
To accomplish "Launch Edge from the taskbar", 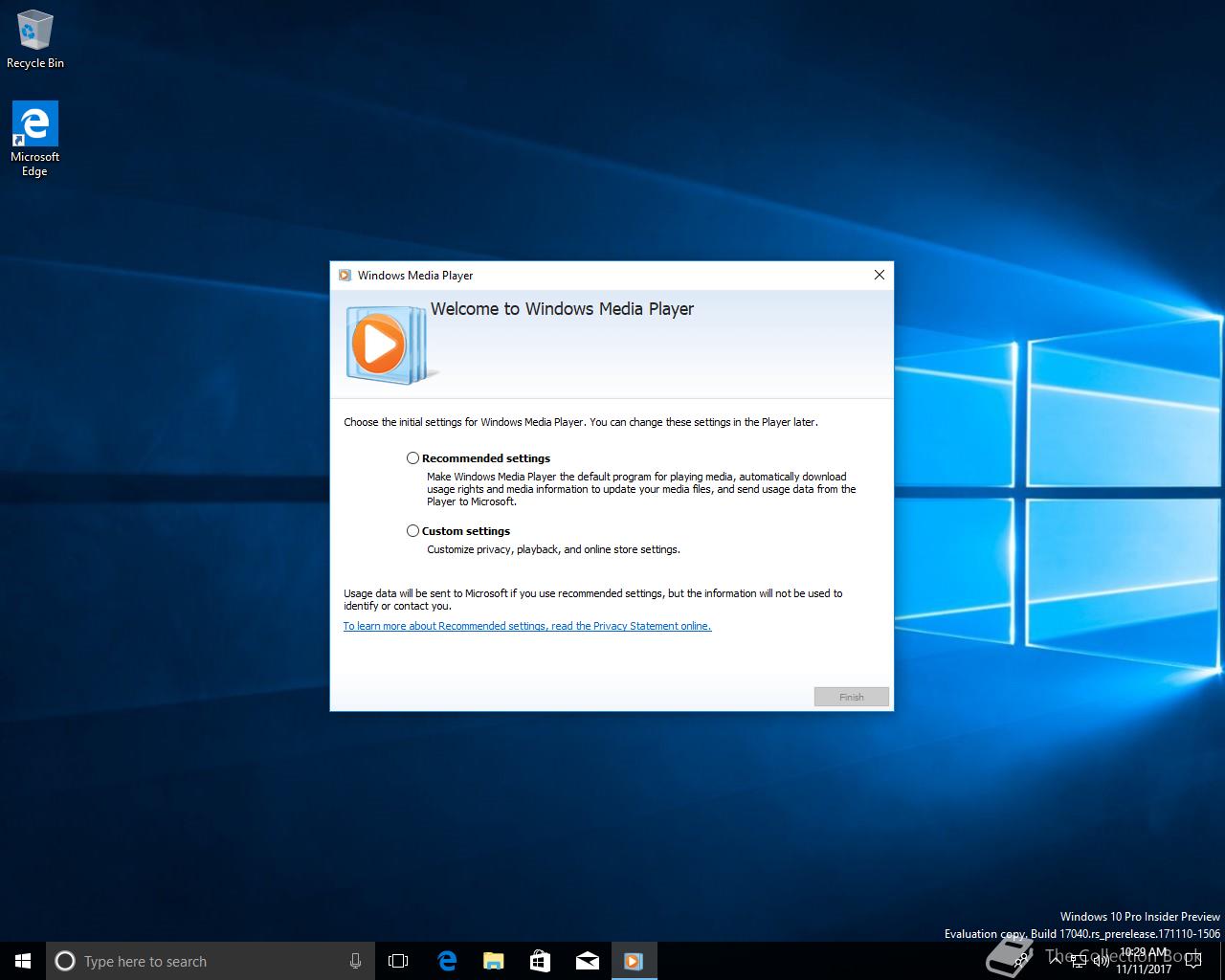I will click(x=446, y=961).
